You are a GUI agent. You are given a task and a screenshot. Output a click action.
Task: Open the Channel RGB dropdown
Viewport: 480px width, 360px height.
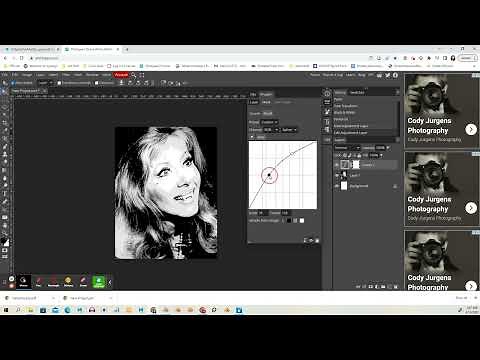271,130
